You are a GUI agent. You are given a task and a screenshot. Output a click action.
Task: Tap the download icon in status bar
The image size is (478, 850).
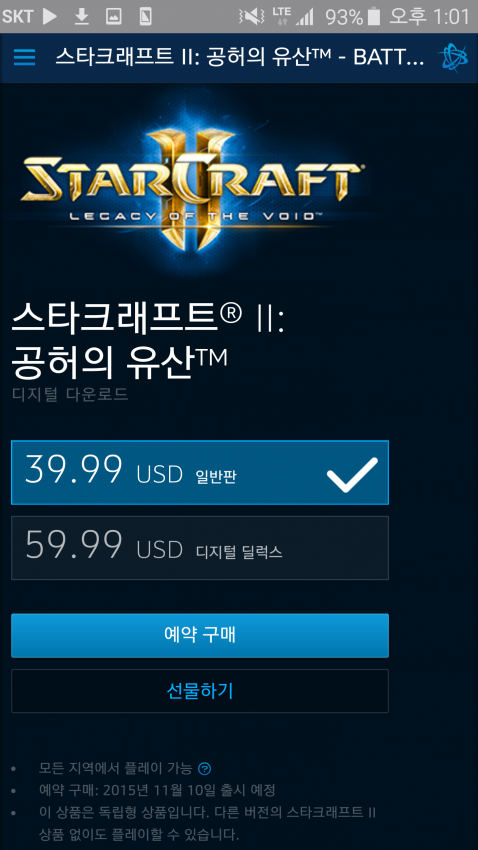(x=81, y=17)
